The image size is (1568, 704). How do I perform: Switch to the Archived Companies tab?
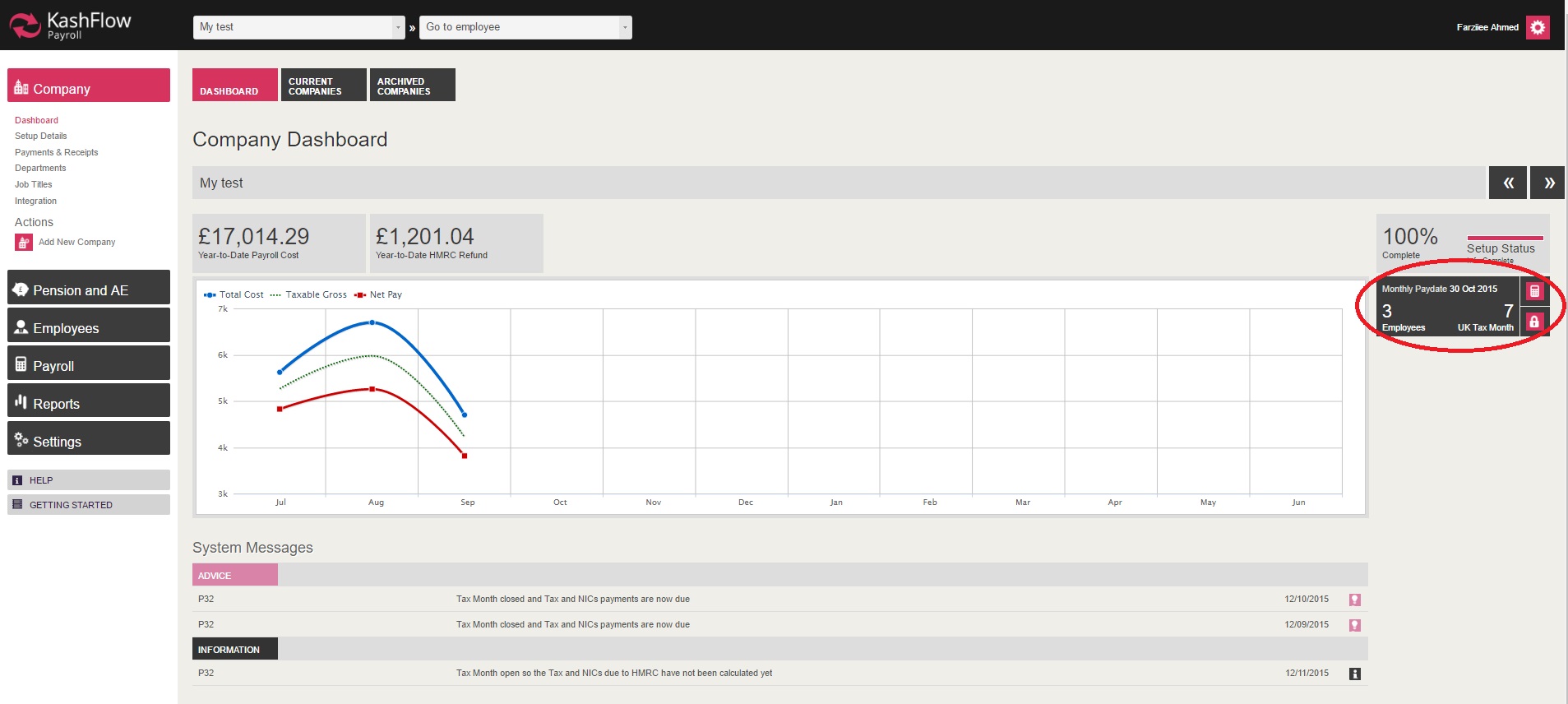[412, 86]
